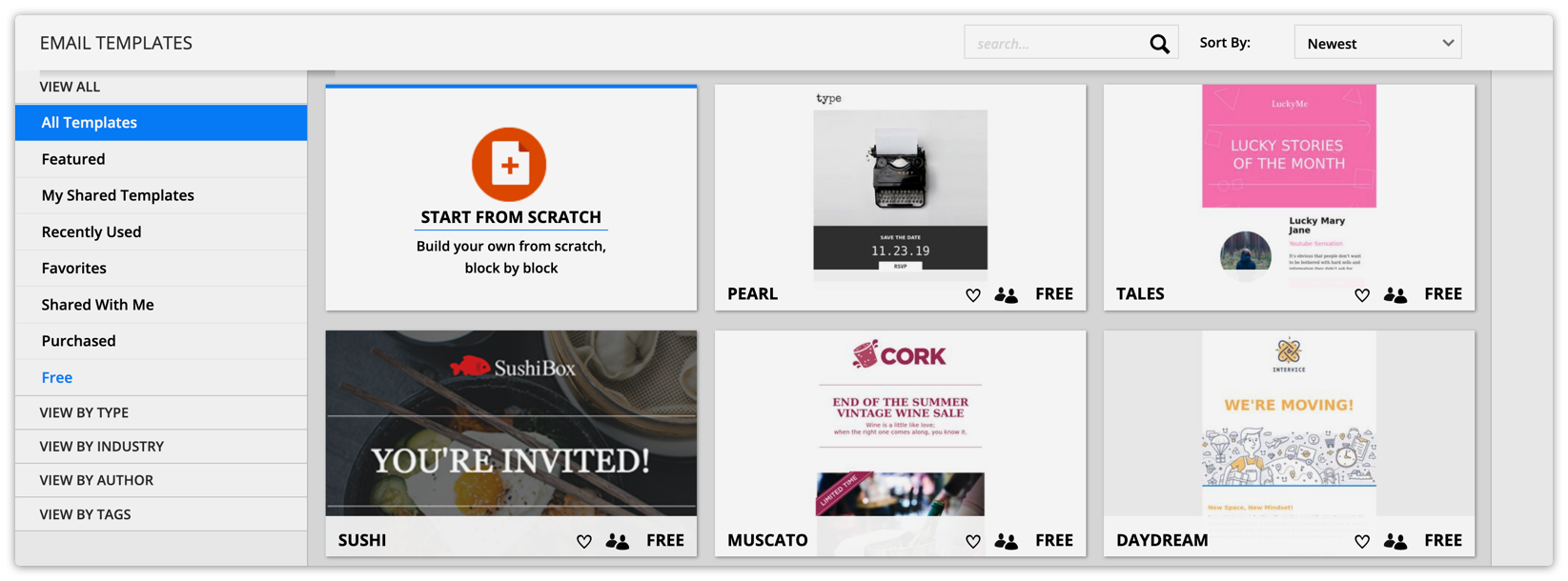Favorite the SUSHI template with heart icon

pyautogui.click(x=584, y=541)
